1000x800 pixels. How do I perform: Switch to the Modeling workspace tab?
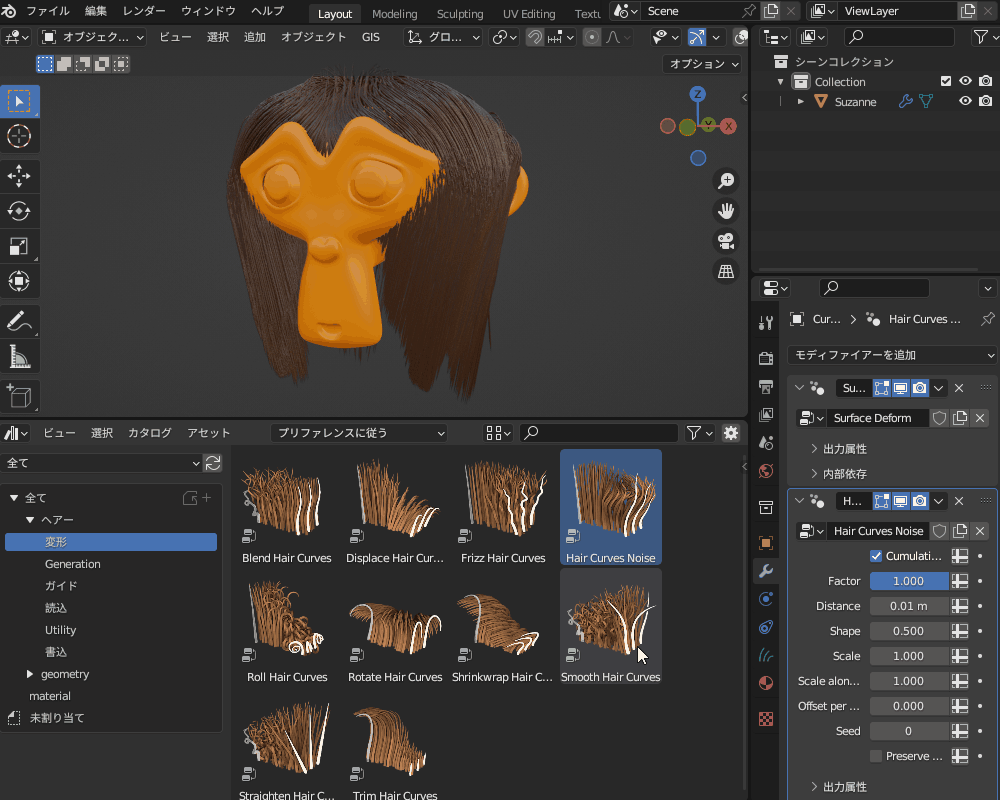[x=394, y=14]
